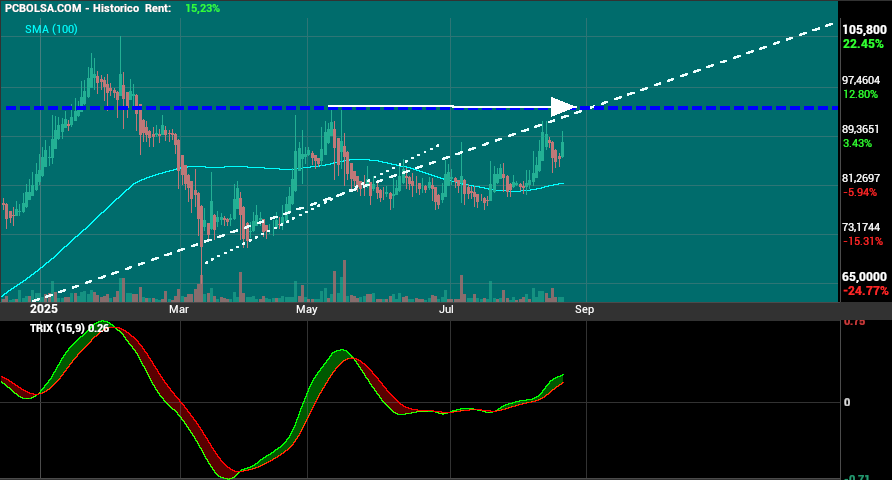Click the Mar label on time axis

(x=179, y=309)
